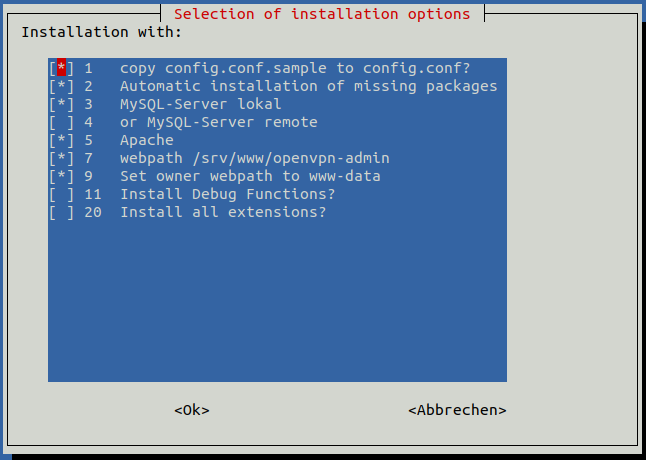Check the Install all extensions box
The height and width of the screenshot is (460, 646).
61,212
